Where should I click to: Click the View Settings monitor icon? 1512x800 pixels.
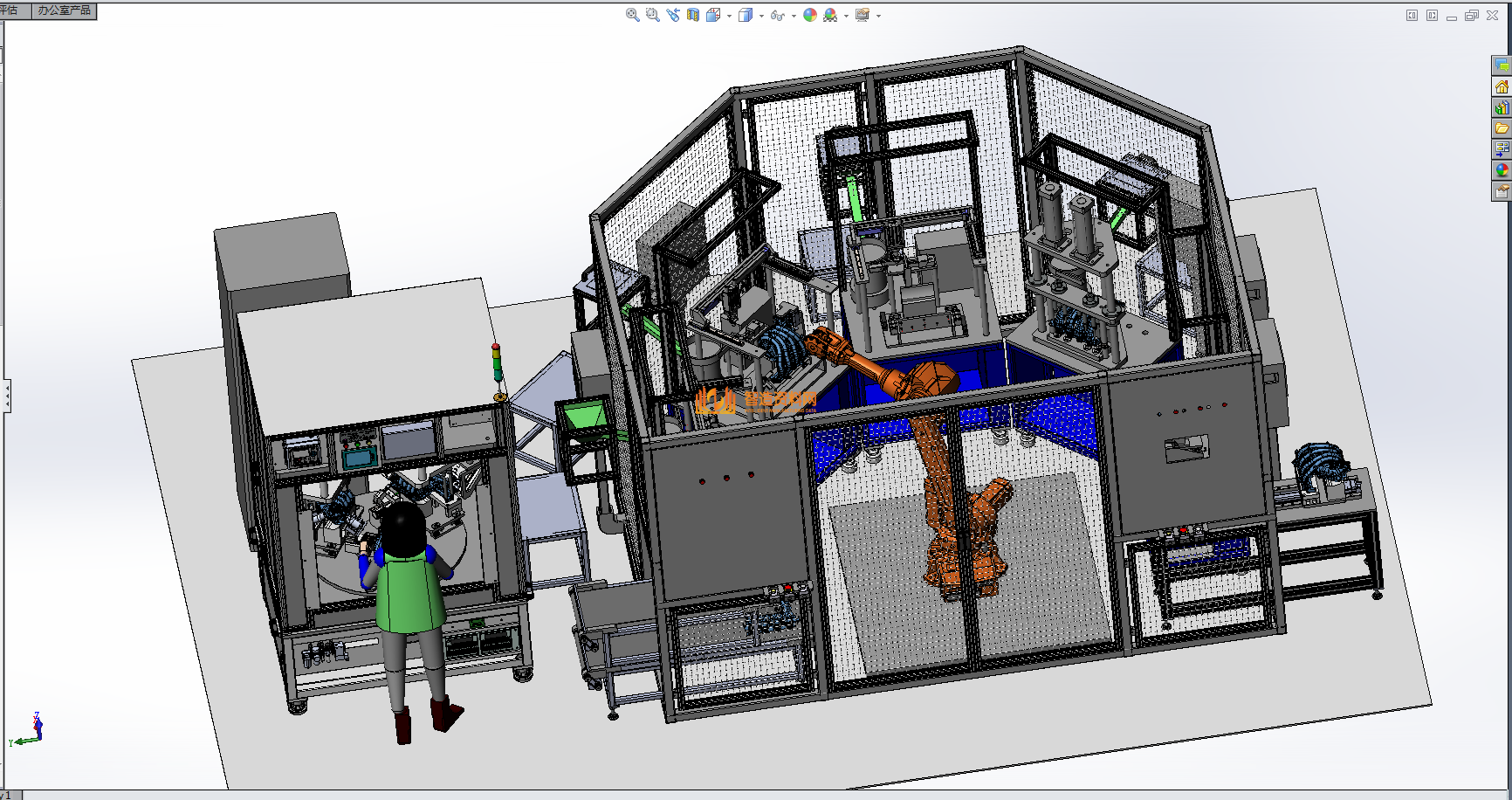(863, 15)
